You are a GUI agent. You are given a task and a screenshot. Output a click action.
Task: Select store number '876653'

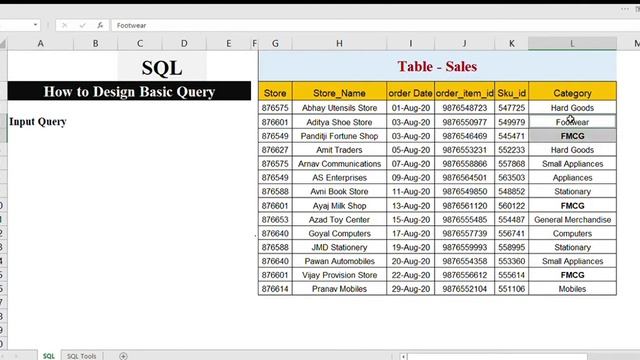click(x=275, y=220)
